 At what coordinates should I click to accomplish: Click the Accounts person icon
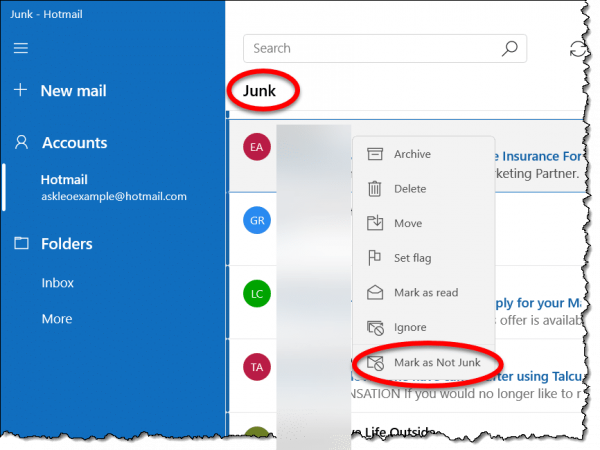pyautogui.click(x=21, y=142)
